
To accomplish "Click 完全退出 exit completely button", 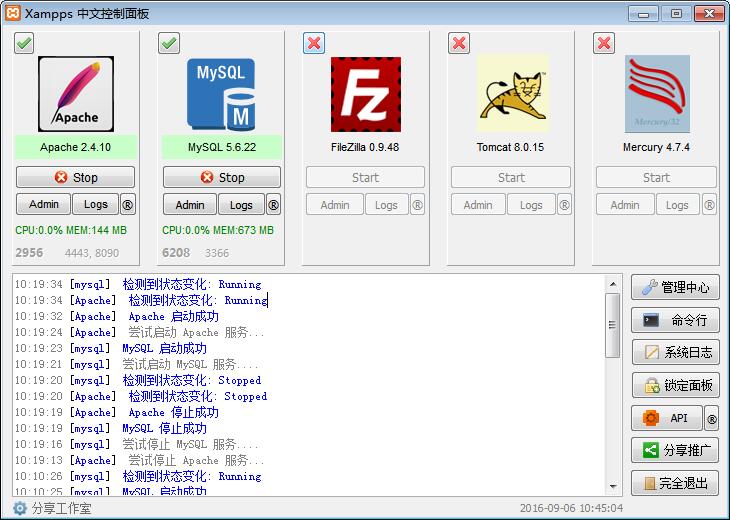I will [676, 483].
